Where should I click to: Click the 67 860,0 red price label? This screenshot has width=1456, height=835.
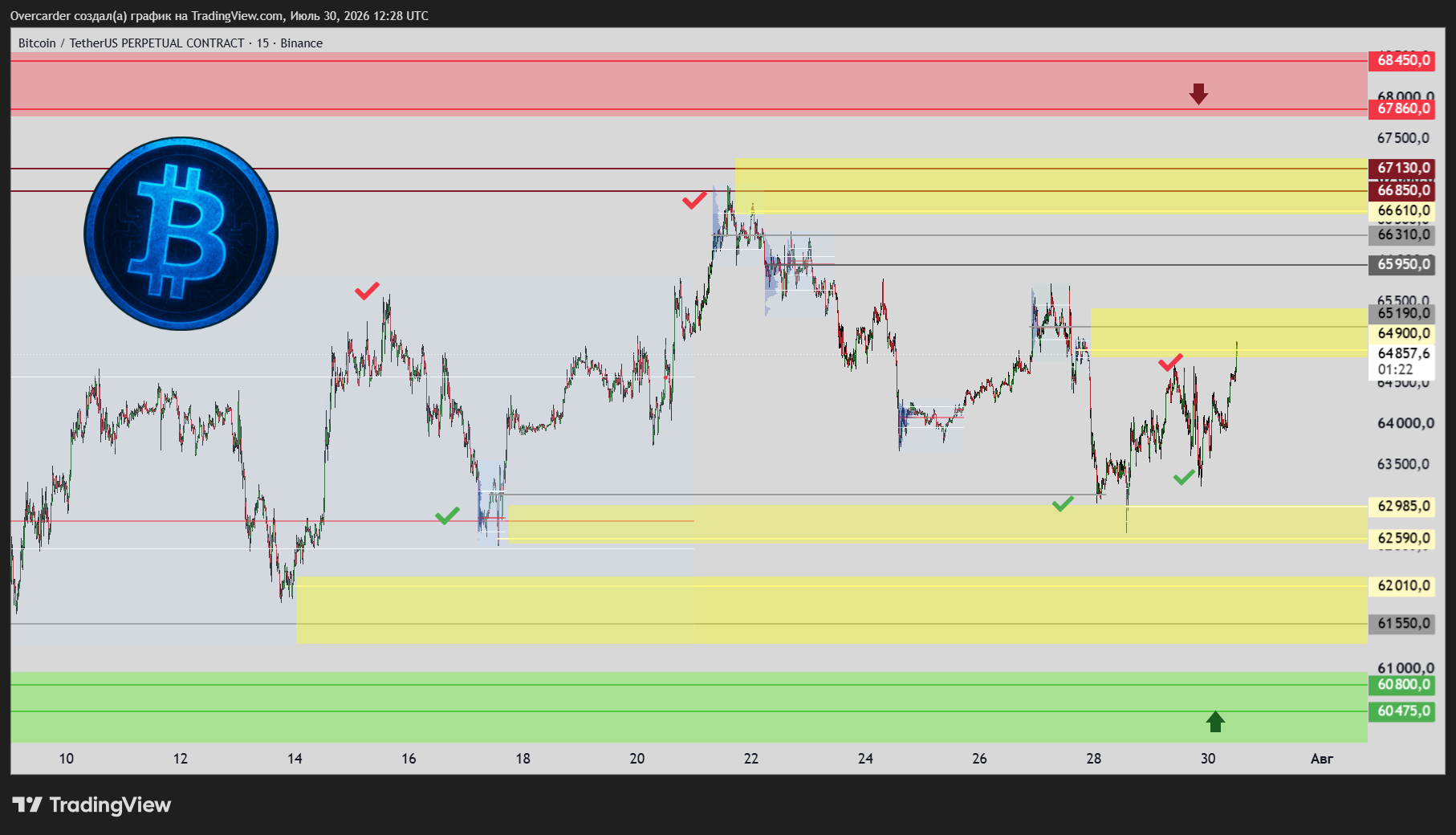pos(1403,108)
